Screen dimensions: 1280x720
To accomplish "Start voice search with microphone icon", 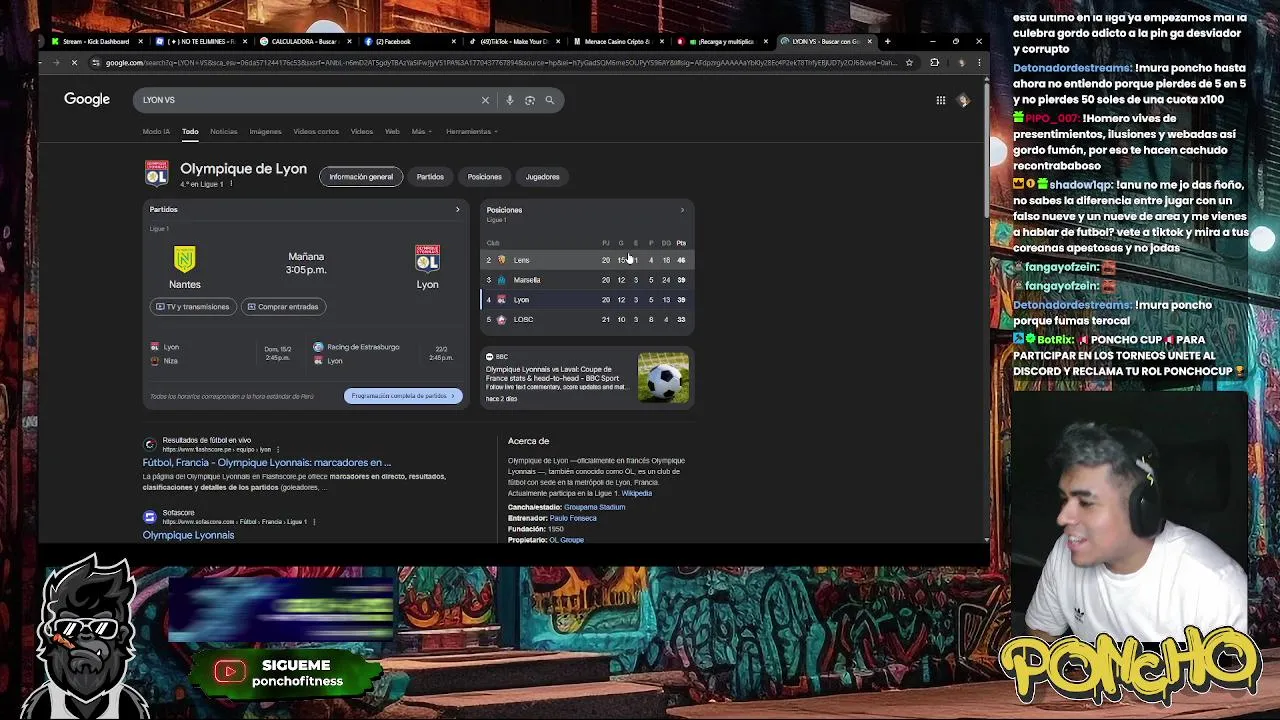I will (x=510, y=100).
